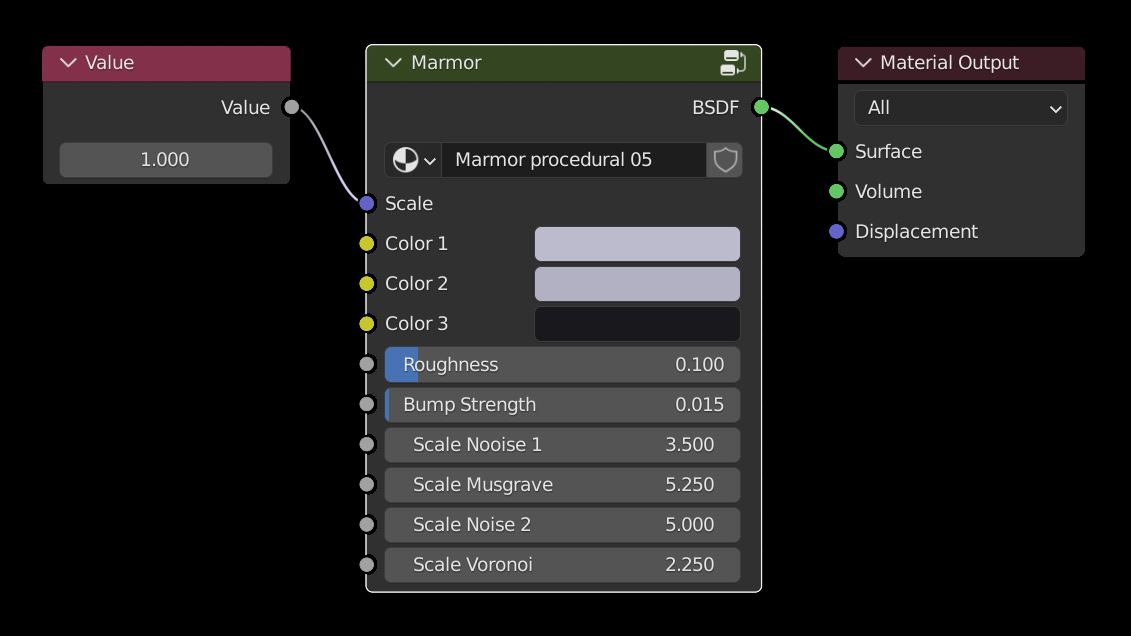Click the 1.000 value field
The image size is (1131, 636).
coord(166,160)
